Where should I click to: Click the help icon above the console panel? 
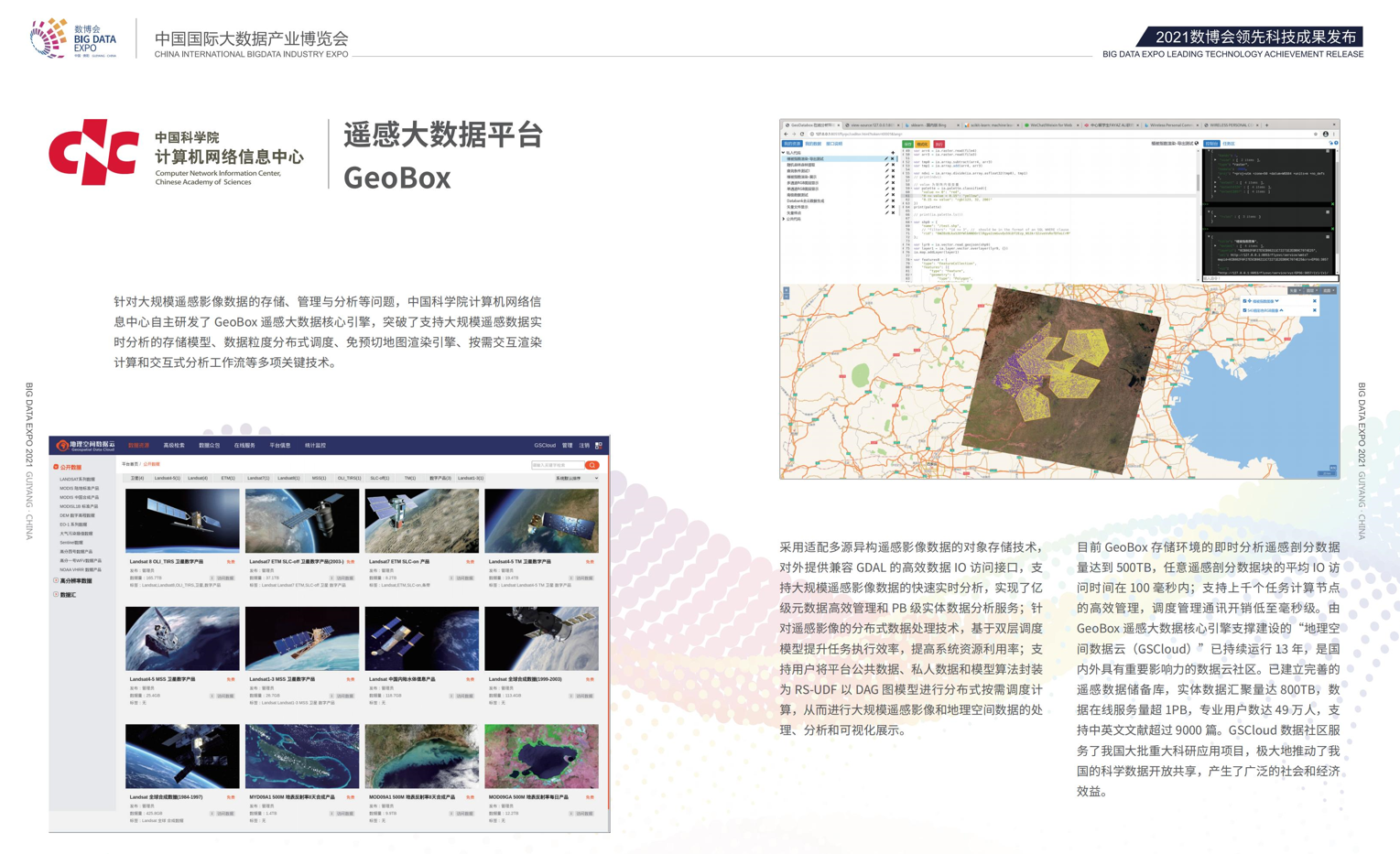coord(1336,144)
